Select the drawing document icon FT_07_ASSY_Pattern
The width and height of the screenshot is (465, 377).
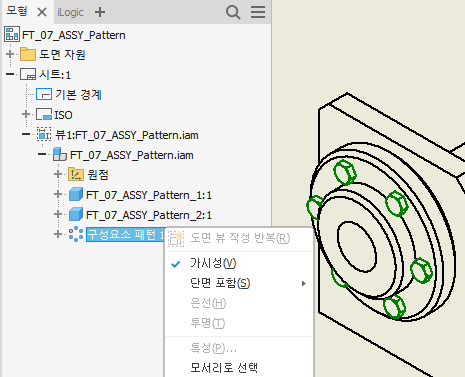pyautogui.click(x=12, y=35)
